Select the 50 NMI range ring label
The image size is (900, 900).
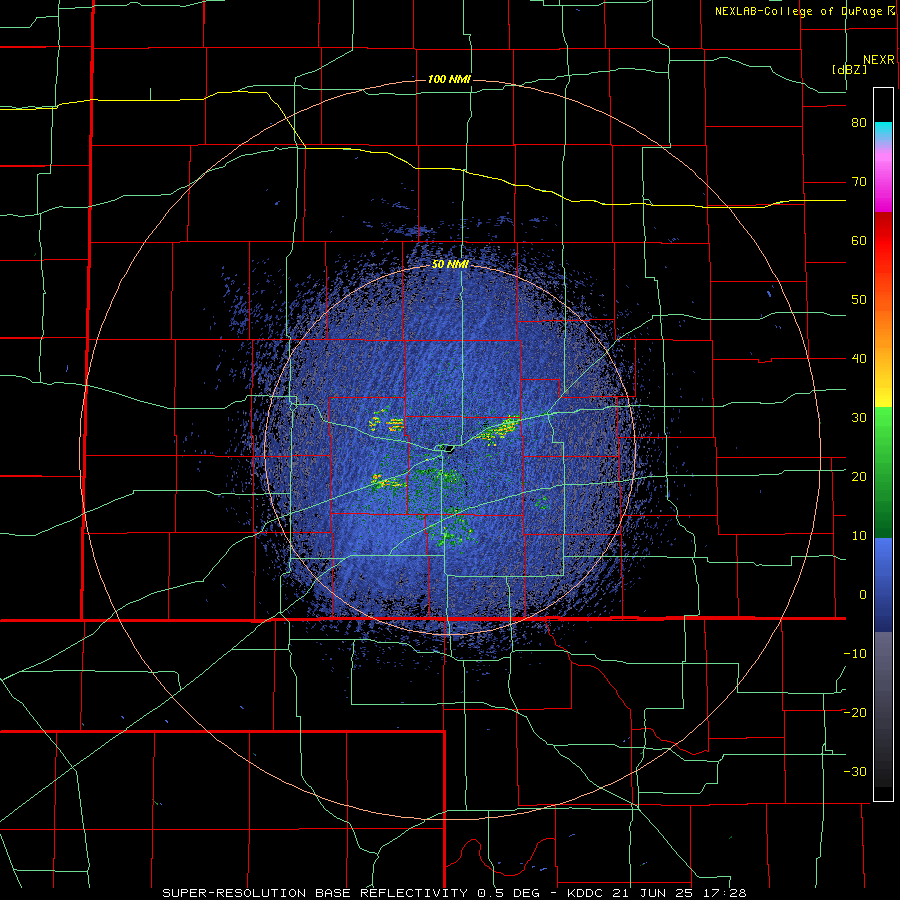coord(450,265)
